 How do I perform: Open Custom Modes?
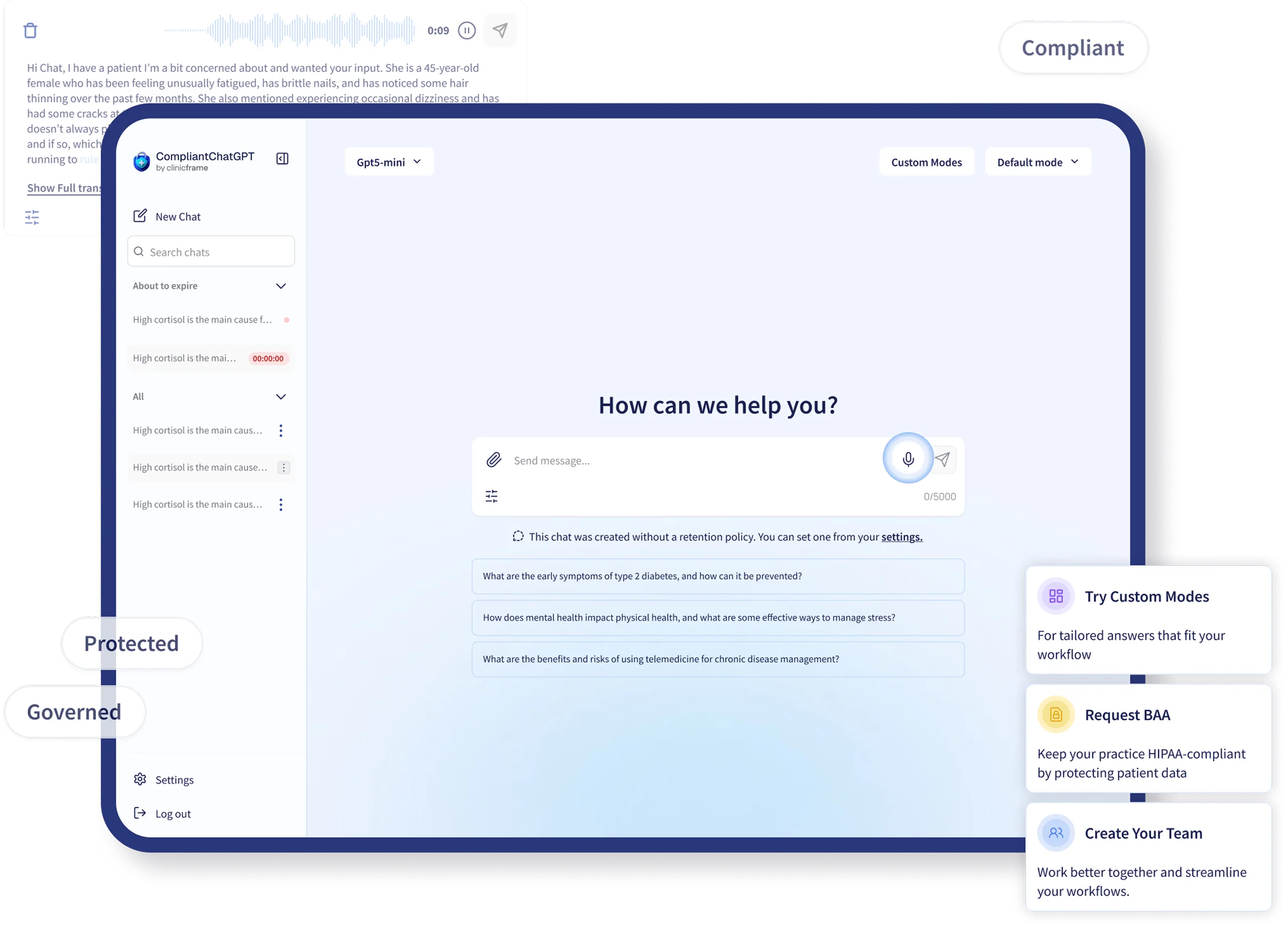926,162
